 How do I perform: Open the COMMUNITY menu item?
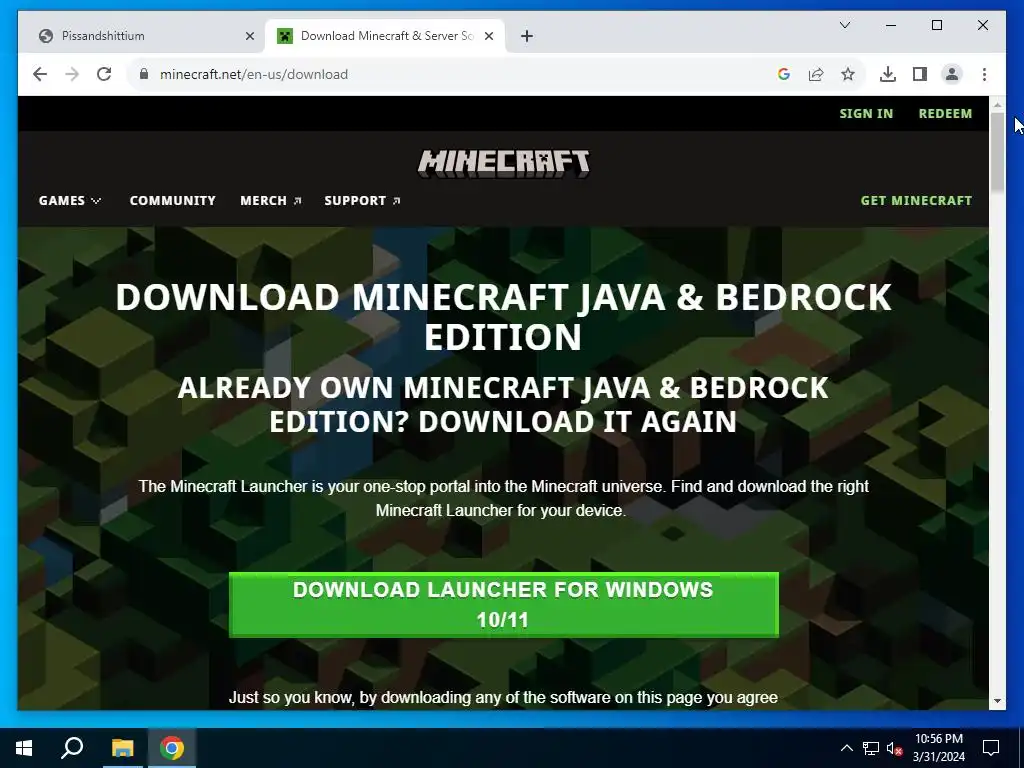(x=172, y=200)
